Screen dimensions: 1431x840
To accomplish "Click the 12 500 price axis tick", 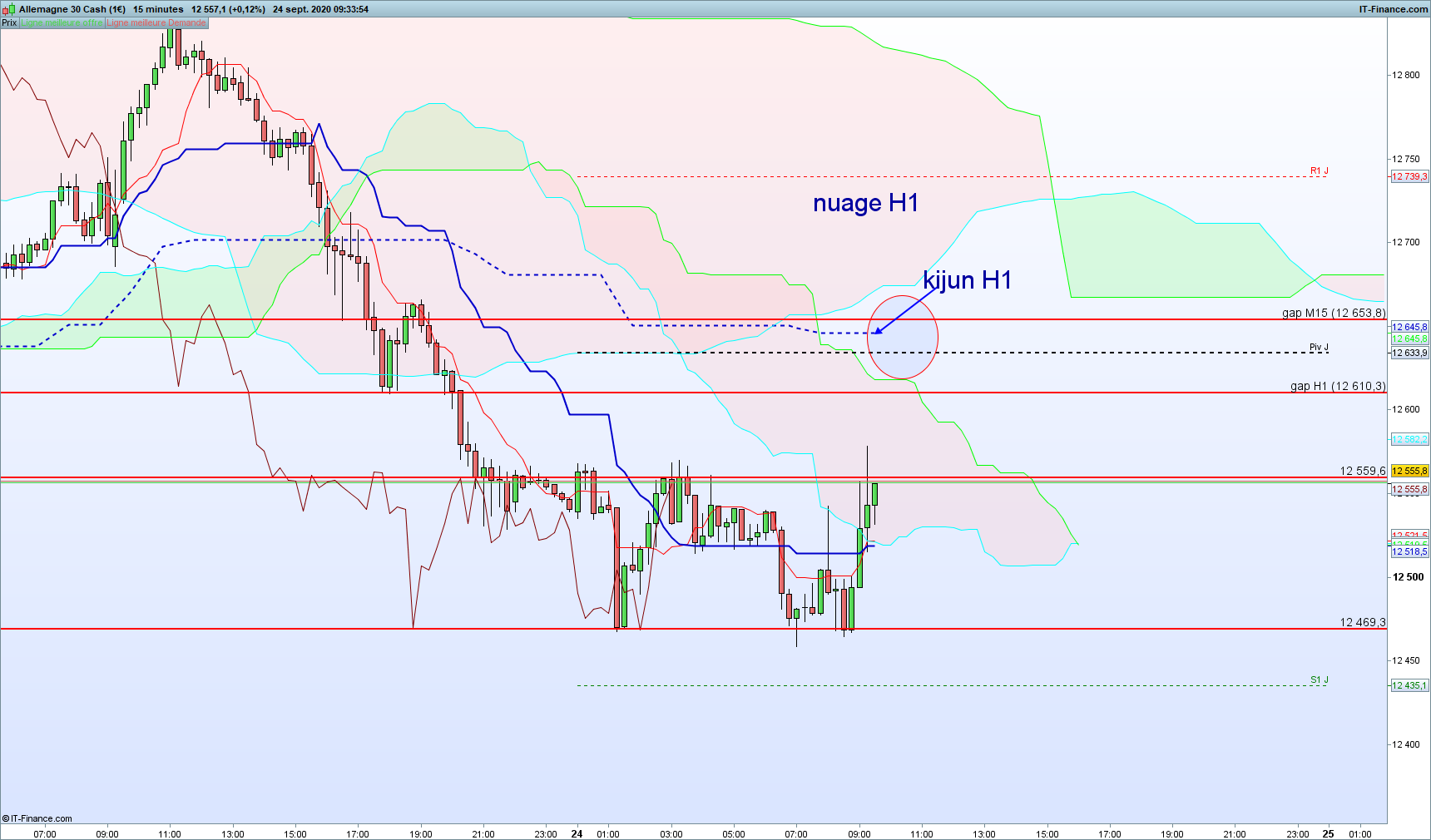I will (1408, 577).
